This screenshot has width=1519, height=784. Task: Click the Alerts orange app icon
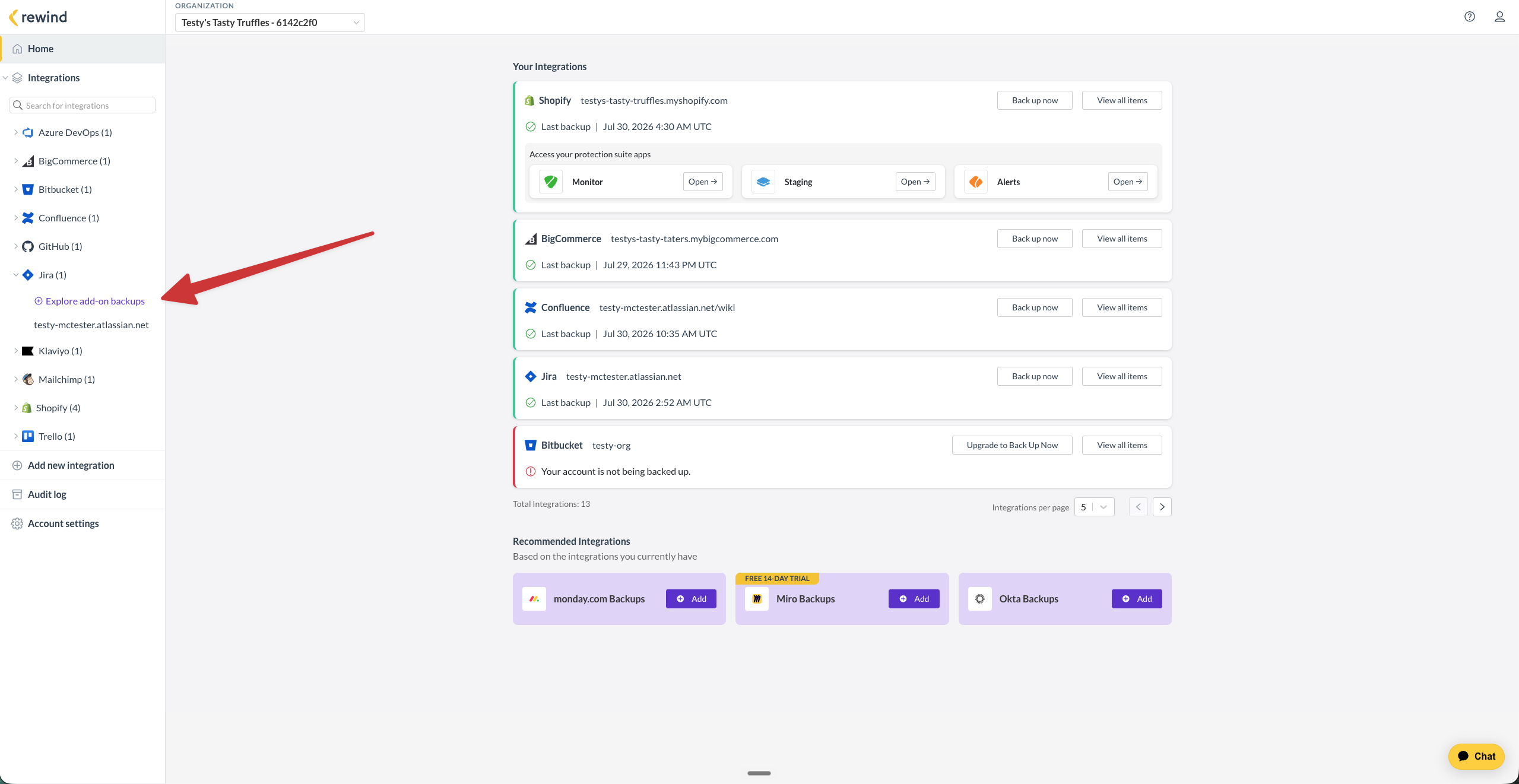(976, 182)
